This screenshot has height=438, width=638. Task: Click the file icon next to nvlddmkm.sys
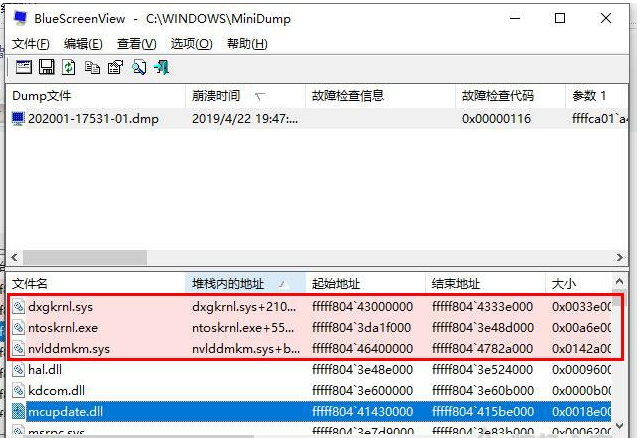point(18,348)
